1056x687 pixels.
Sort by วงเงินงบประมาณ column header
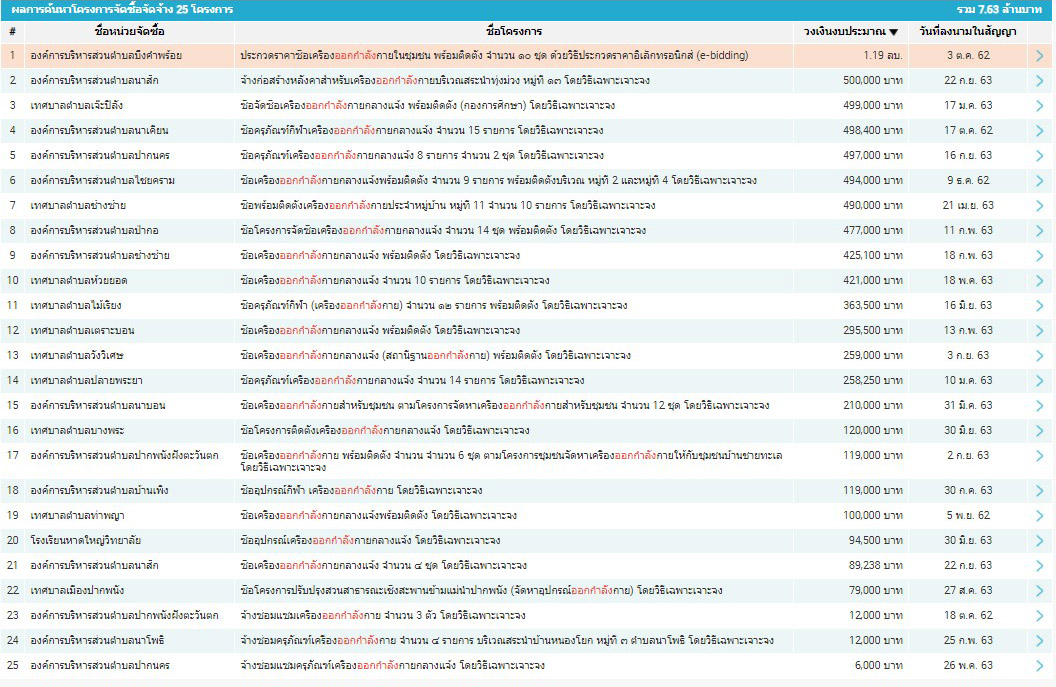(x=843, y=31)
